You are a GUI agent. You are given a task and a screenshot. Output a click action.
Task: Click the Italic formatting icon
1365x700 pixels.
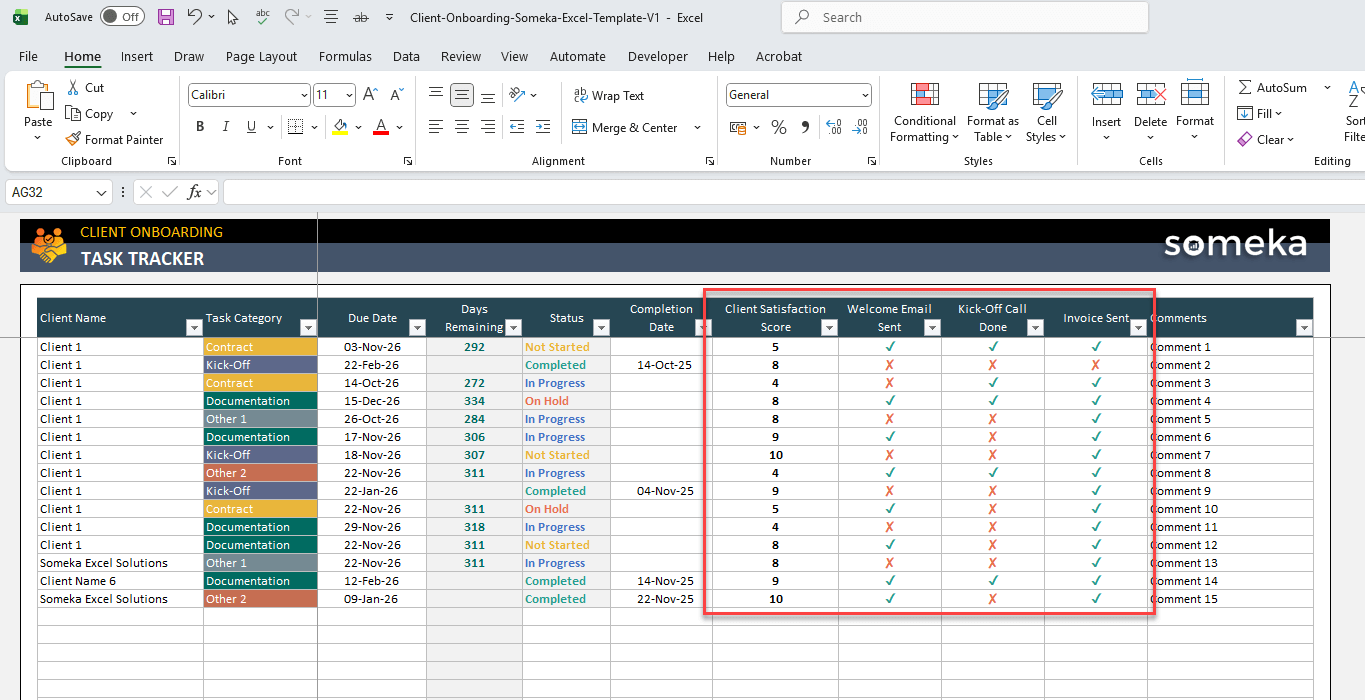point(225,127)
